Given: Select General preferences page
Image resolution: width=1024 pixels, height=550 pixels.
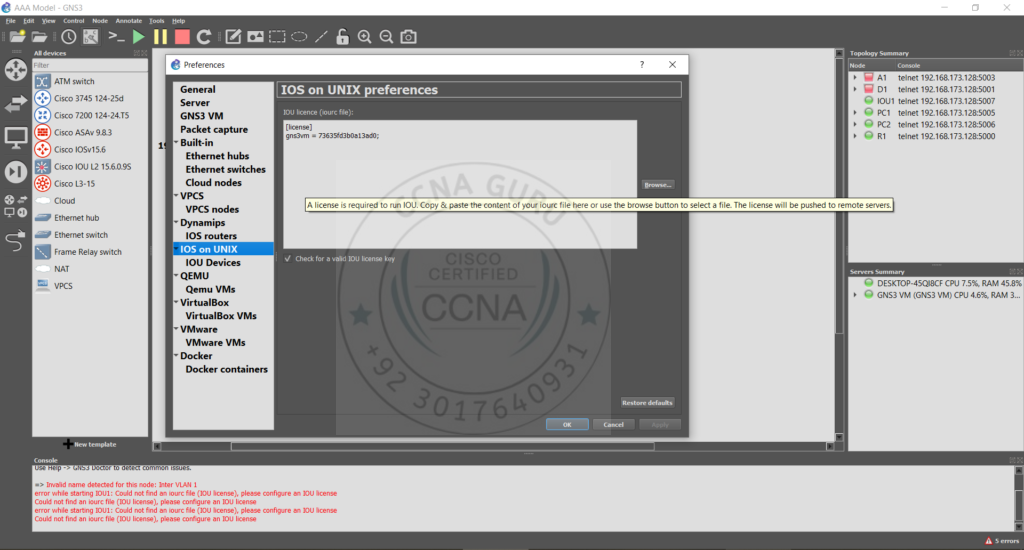Looking at the screenshot, I should click(x=197, y=89).
